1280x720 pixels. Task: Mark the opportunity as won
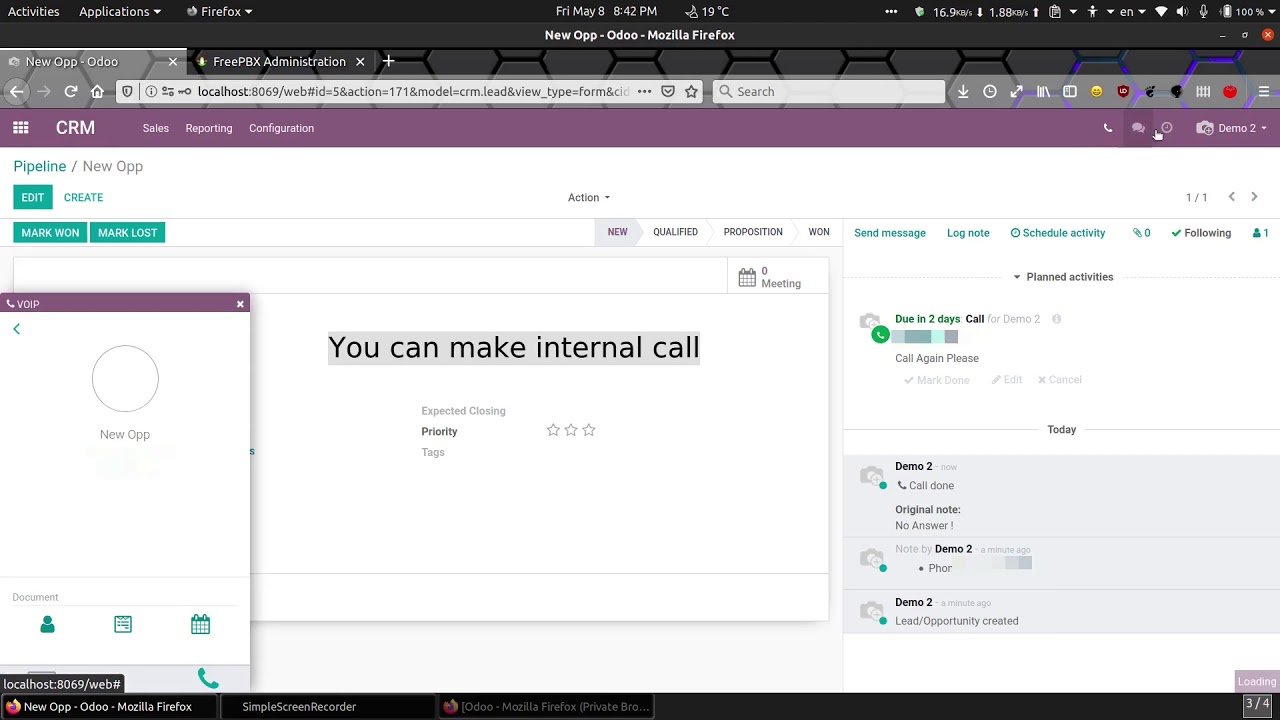(x=50, y=232)
